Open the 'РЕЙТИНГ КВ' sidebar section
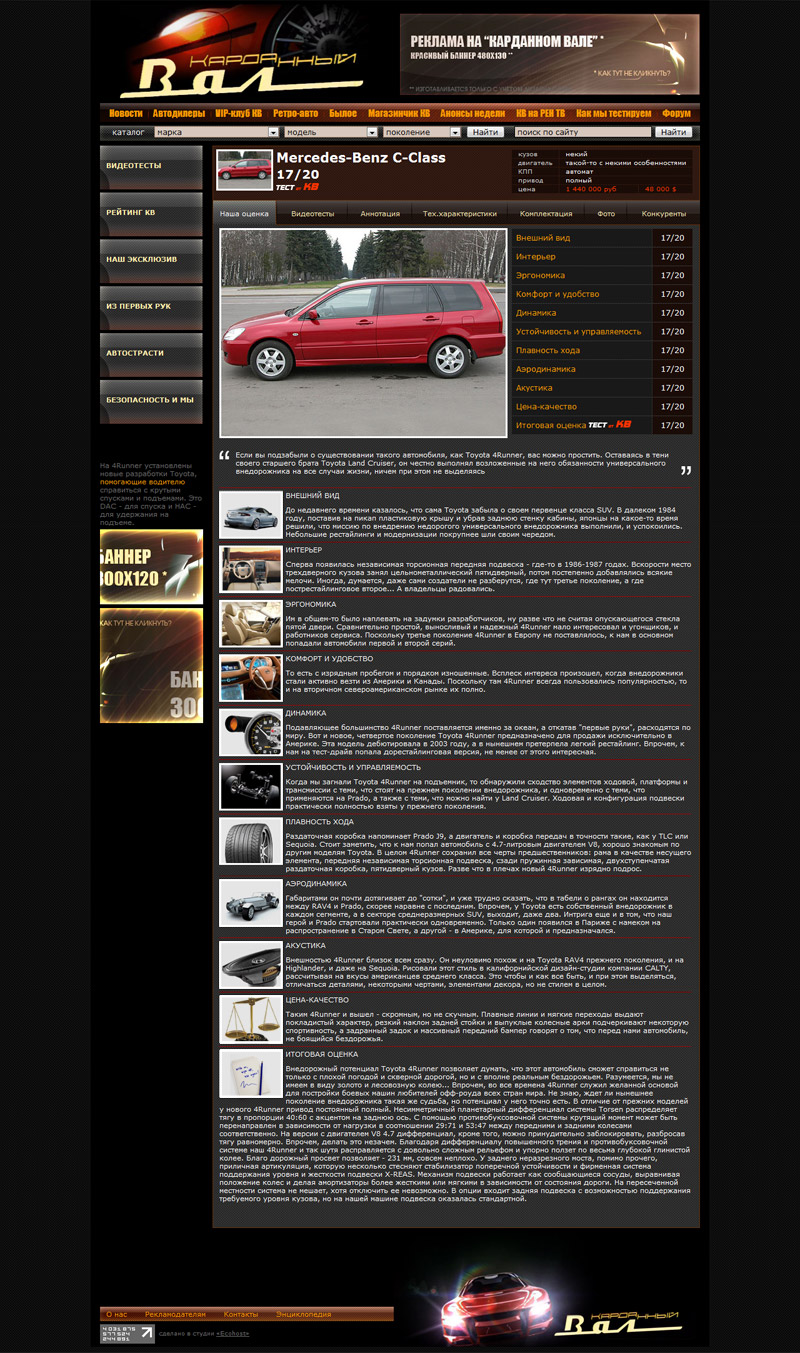The image size is (800, 1353). click(151, 214)
